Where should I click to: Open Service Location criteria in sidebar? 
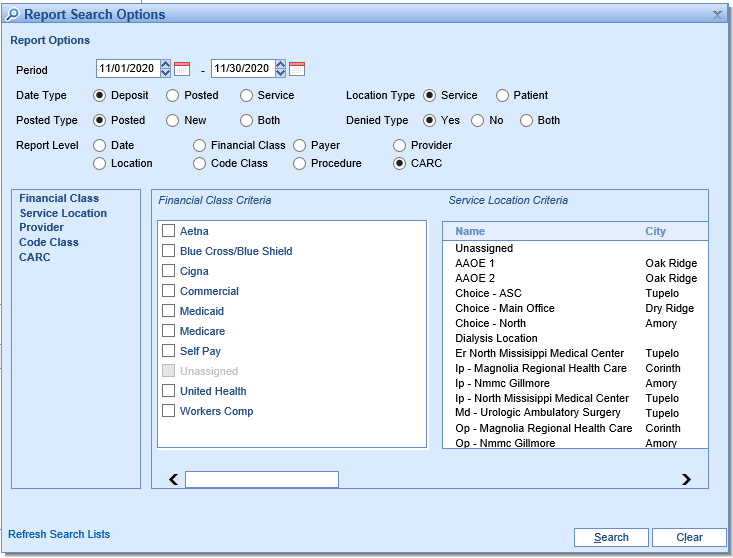[x=63, y=213]
